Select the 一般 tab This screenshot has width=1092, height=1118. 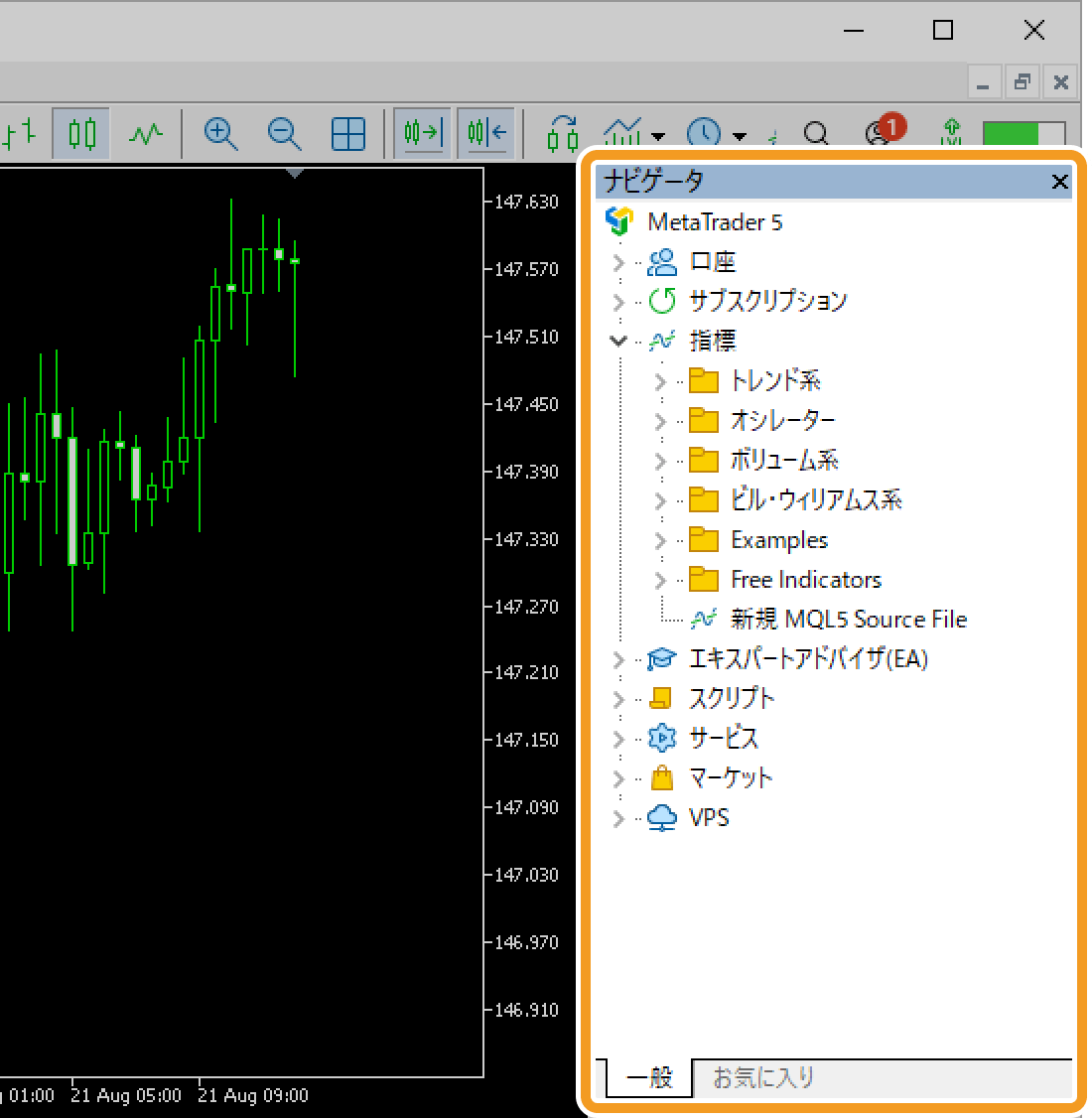coord(648,1077)
